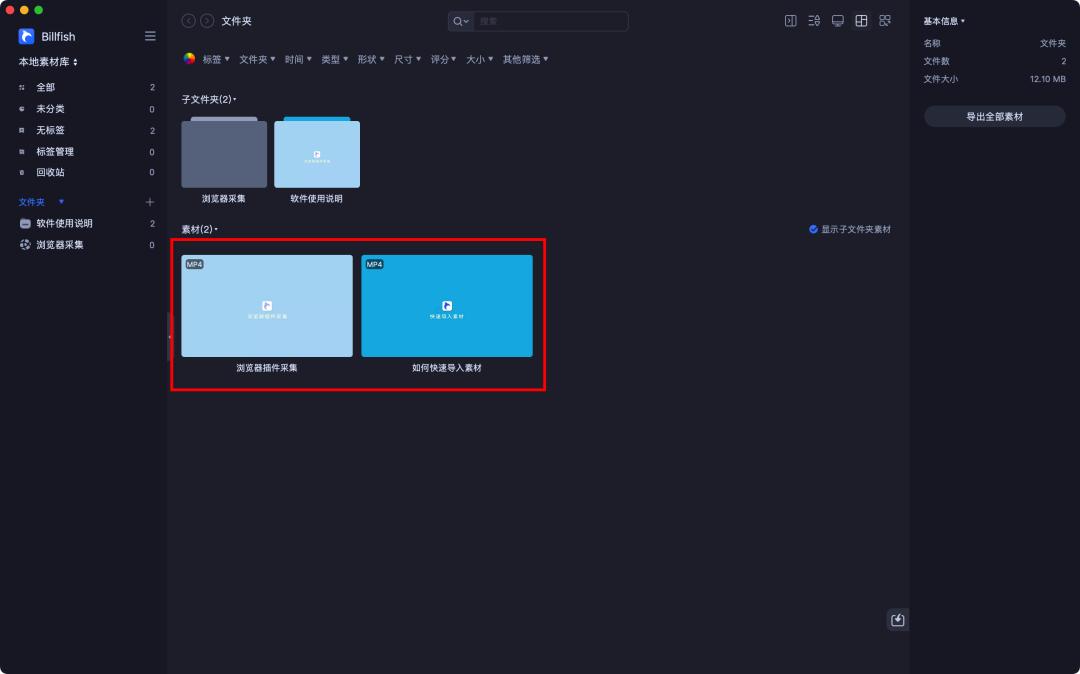Click the 导出全部素材 button
The width and height of the screenshot is (1080, 674).
[994, 115]
